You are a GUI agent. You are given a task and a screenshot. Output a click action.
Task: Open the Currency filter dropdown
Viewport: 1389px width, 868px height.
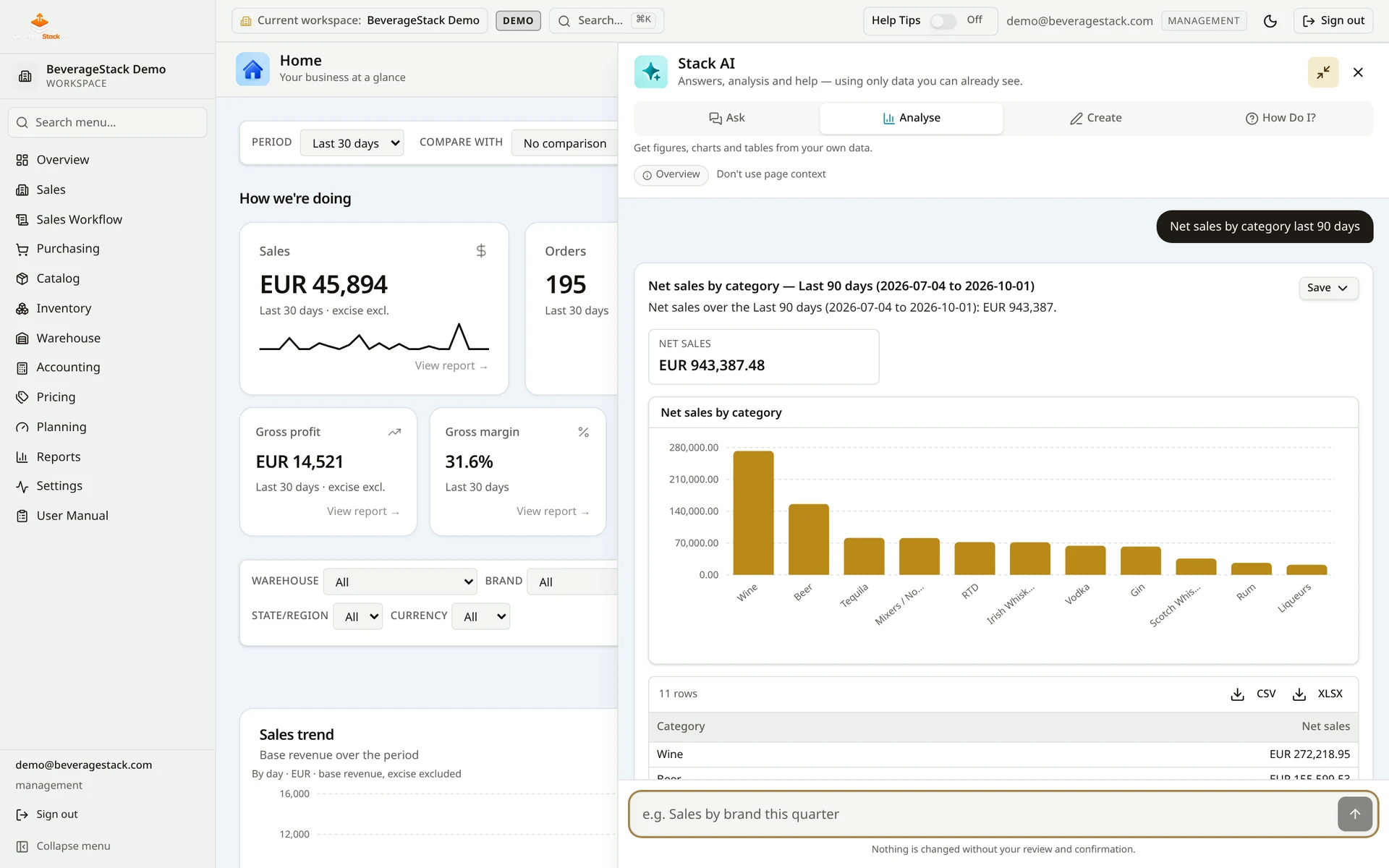pyautogui.click(x=480, y=616)
